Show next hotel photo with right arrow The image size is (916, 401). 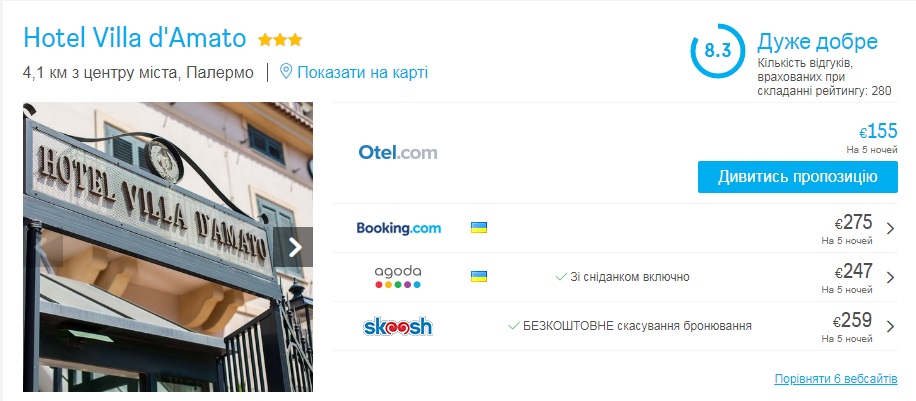coord(293,247)
